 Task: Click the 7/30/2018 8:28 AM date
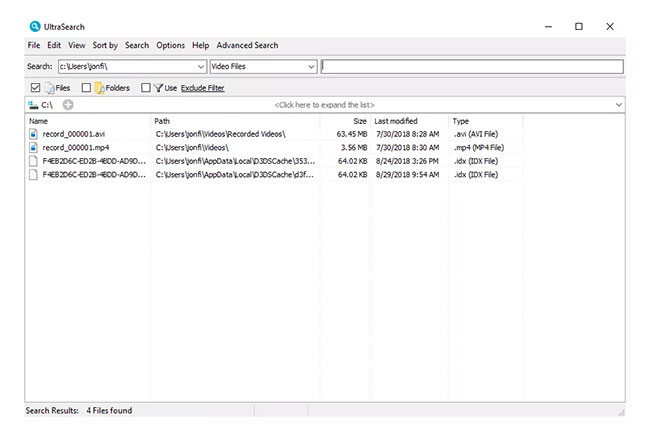point(407,134)
